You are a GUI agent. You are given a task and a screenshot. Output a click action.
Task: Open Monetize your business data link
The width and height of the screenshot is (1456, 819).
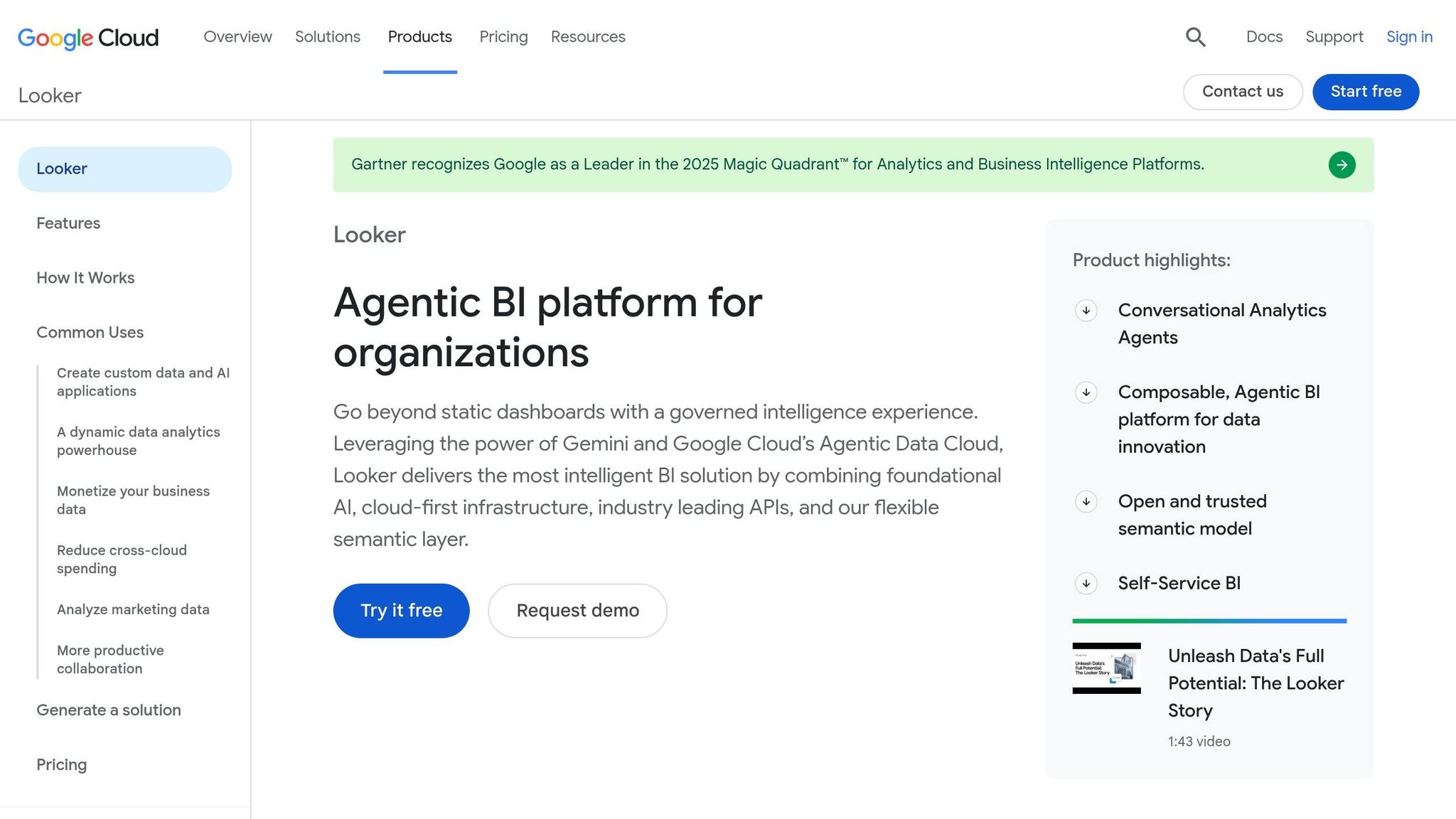pyautogui.click(x=133, y=500)
